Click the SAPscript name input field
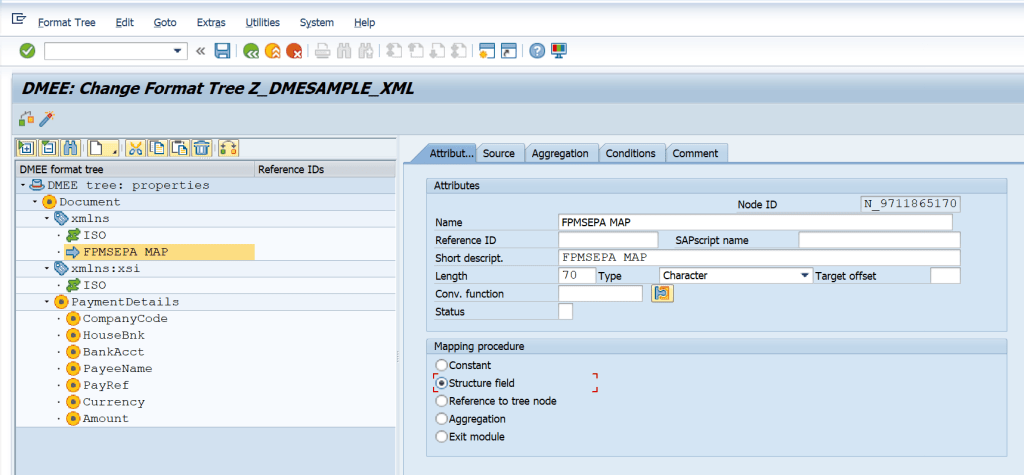Image resolution: width=1024 pixels, height=475 pixels. pos(879,240)
